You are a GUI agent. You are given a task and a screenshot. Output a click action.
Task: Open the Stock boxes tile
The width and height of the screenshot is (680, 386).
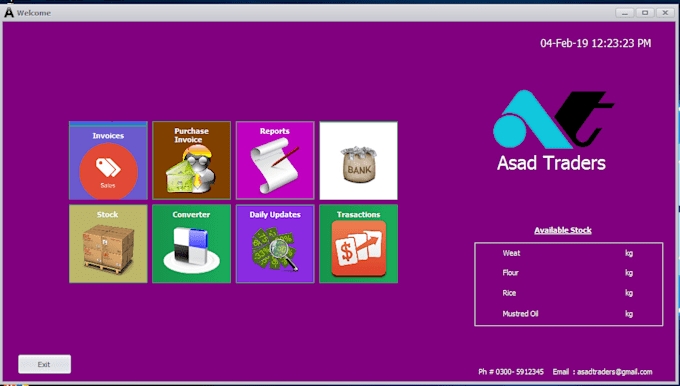pos(108,244)
